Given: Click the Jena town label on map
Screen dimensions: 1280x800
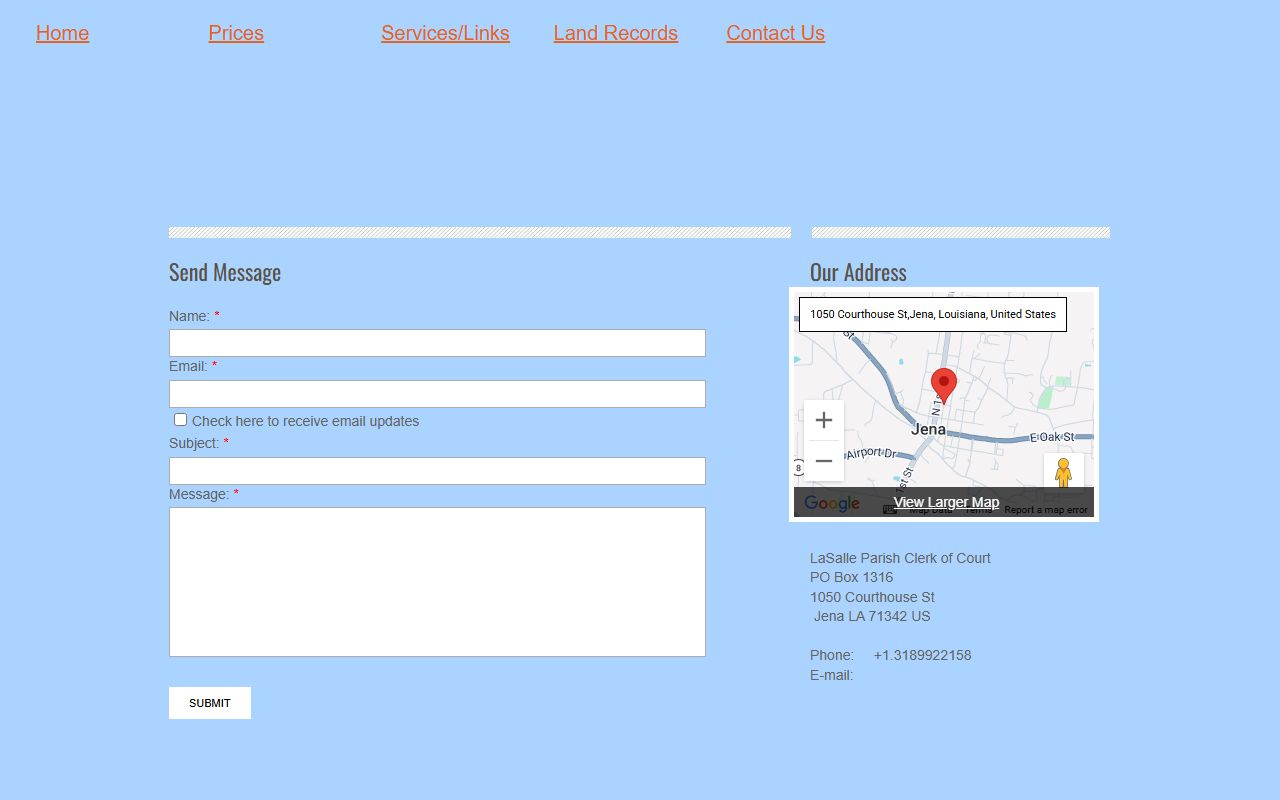Looking at the screenshot, I should (x=928, y=429).
